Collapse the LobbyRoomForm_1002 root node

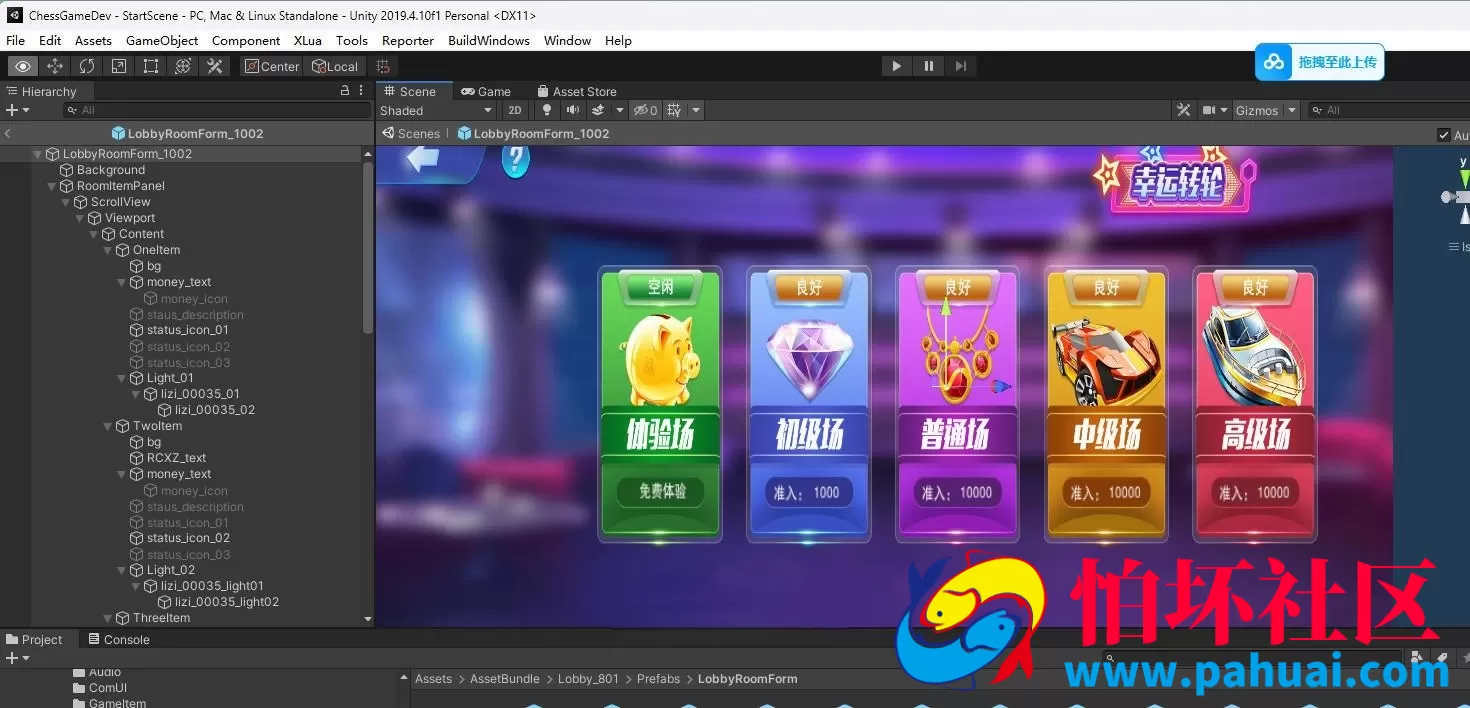[38, 154]
